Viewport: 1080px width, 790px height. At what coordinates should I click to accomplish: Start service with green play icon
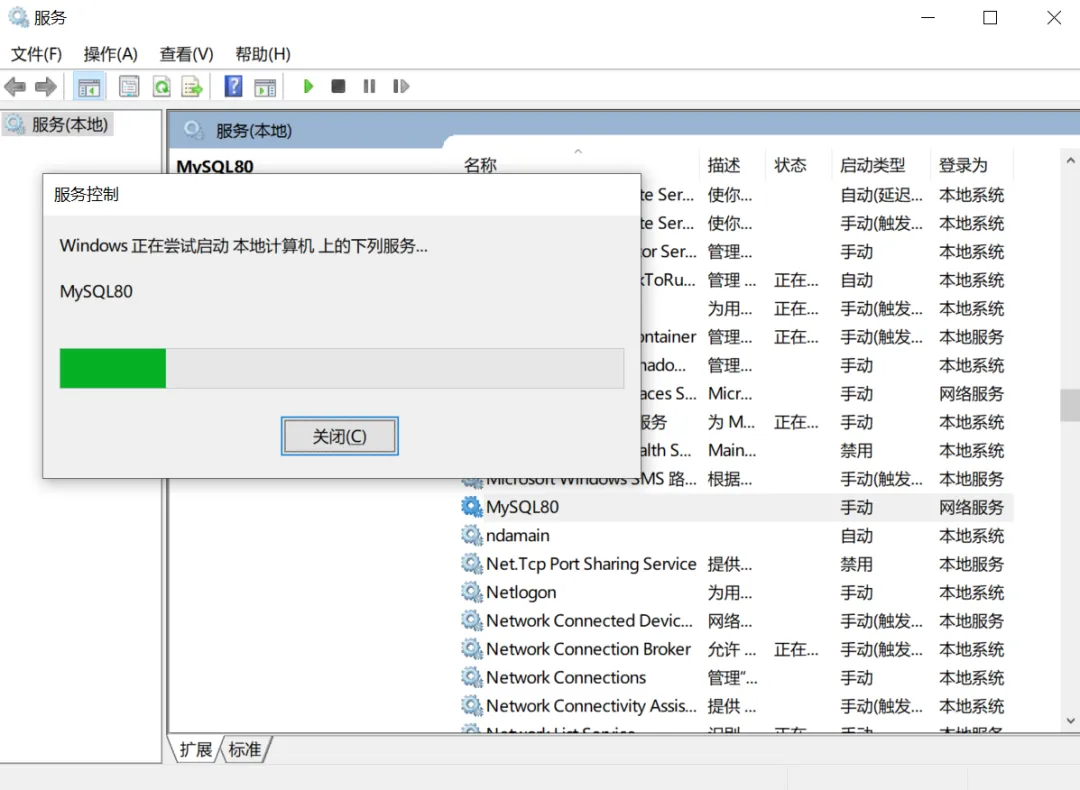(x=308, y=86)
